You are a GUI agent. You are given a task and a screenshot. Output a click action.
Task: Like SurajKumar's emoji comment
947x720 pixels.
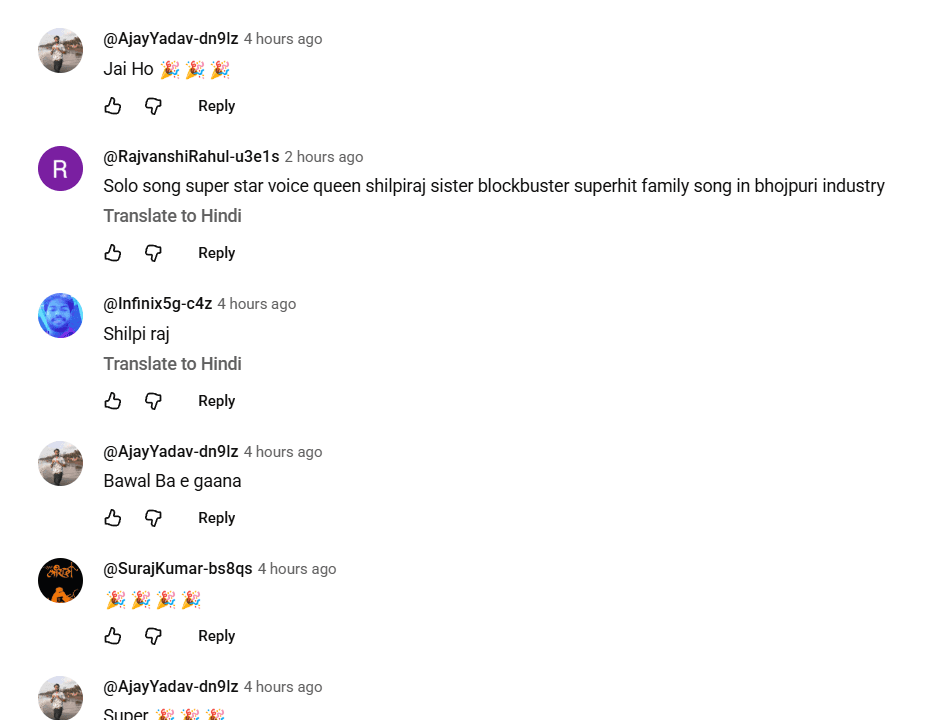tap(113, 636)
